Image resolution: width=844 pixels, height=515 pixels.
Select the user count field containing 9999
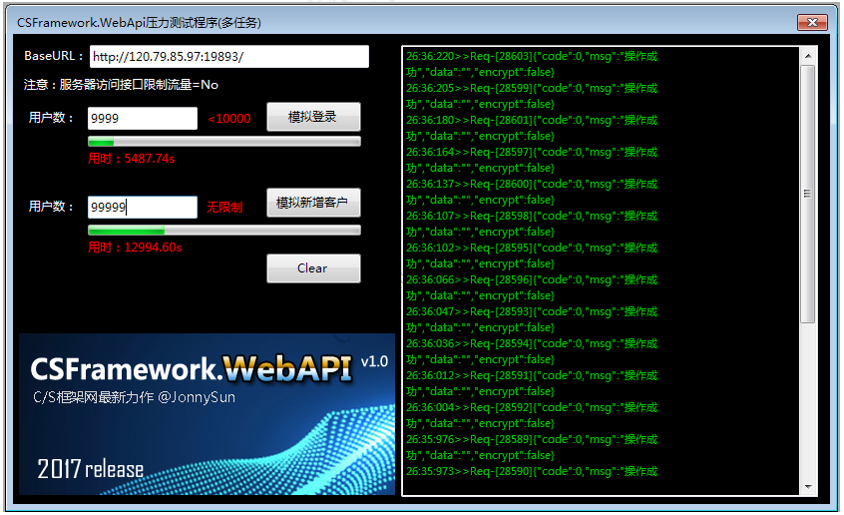point(143,118)
